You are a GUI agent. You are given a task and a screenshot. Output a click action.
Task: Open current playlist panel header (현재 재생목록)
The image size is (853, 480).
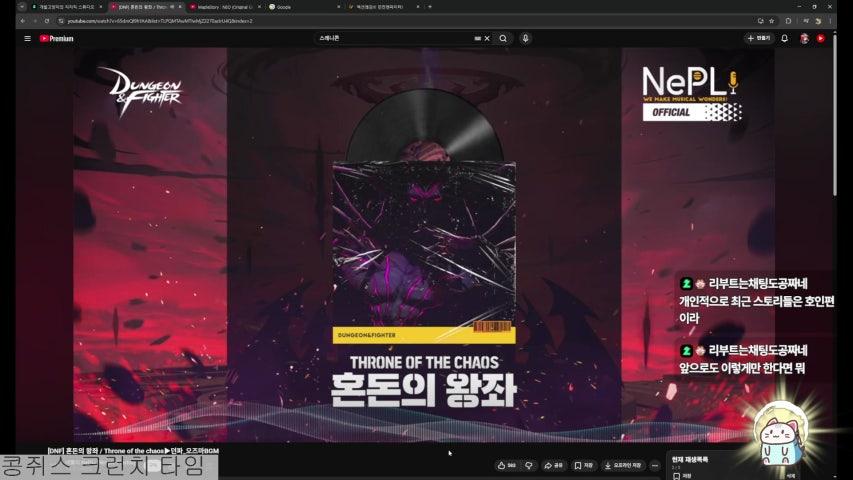point(690,459)
